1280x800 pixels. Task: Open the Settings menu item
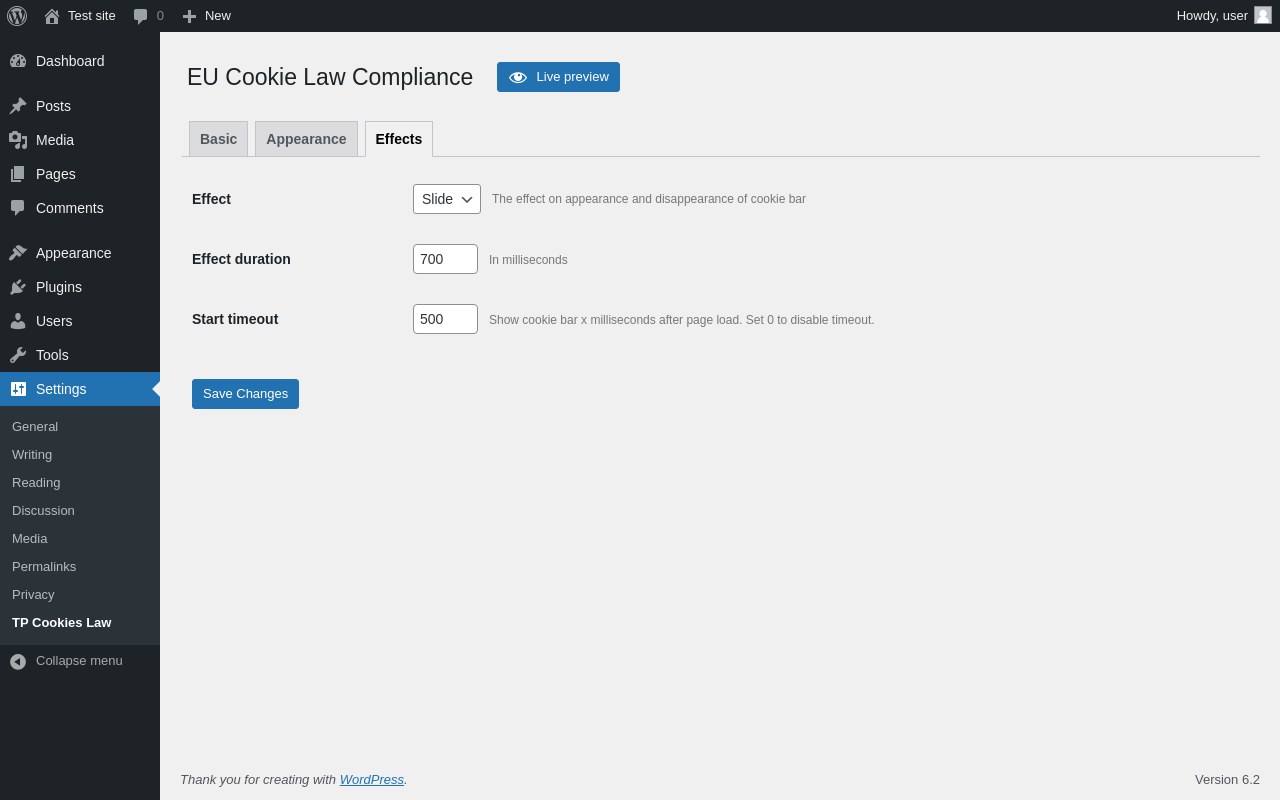pyautogui.click(x=80, y=389)
